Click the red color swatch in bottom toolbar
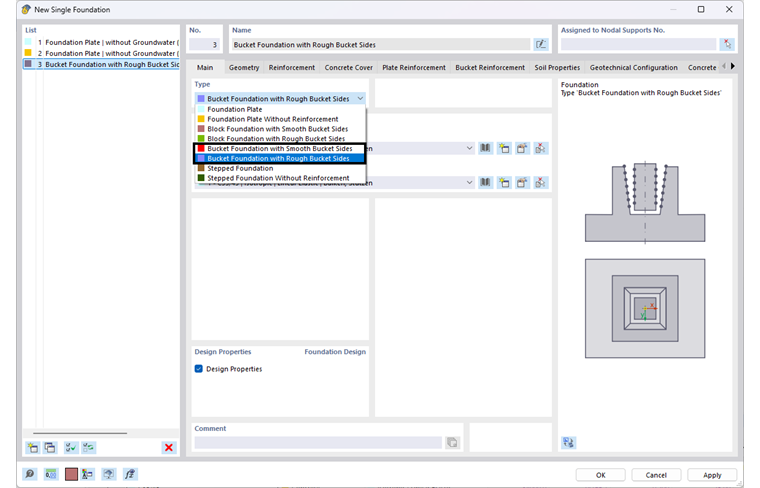 [71, 474]
